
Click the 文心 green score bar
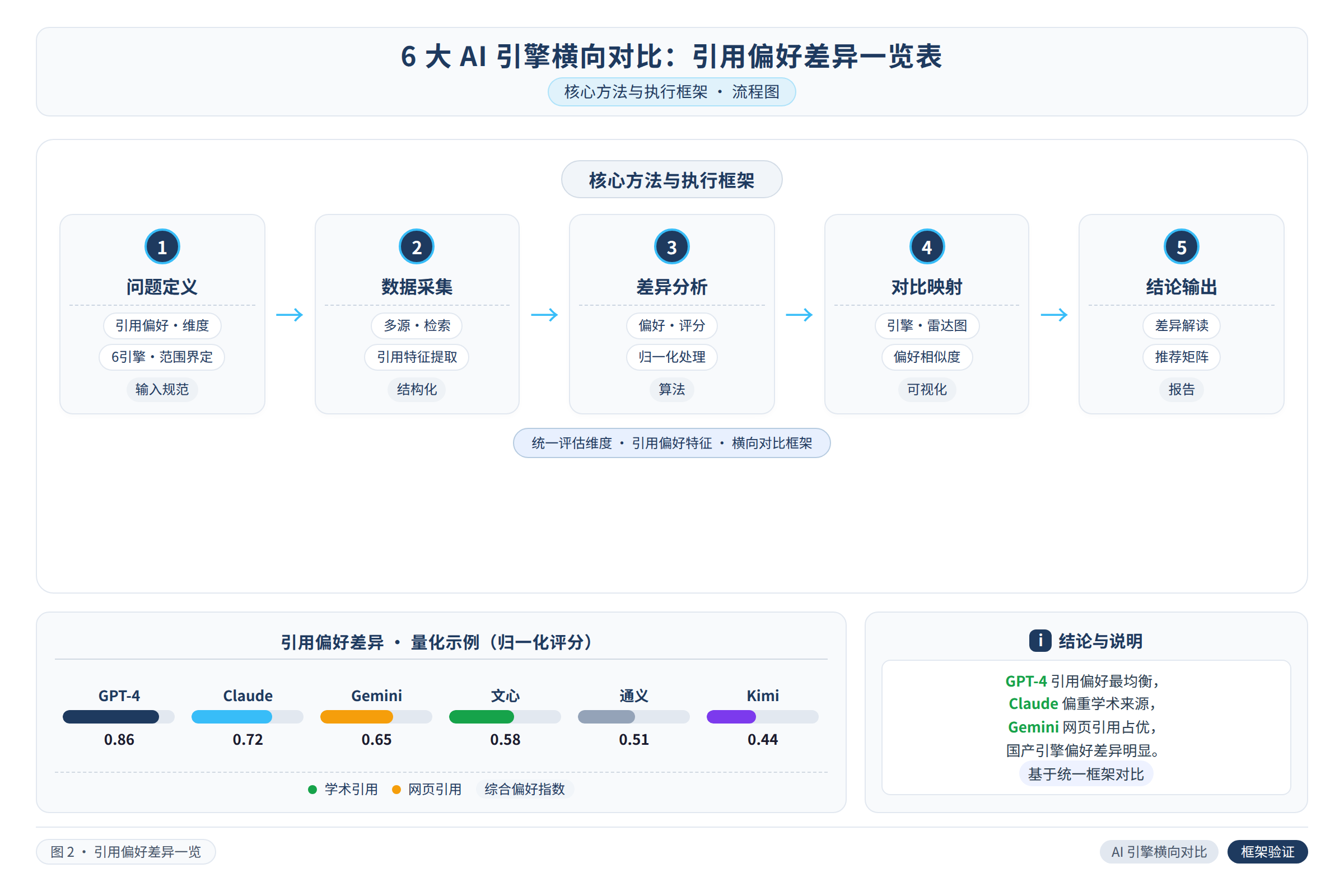[505, 717]
